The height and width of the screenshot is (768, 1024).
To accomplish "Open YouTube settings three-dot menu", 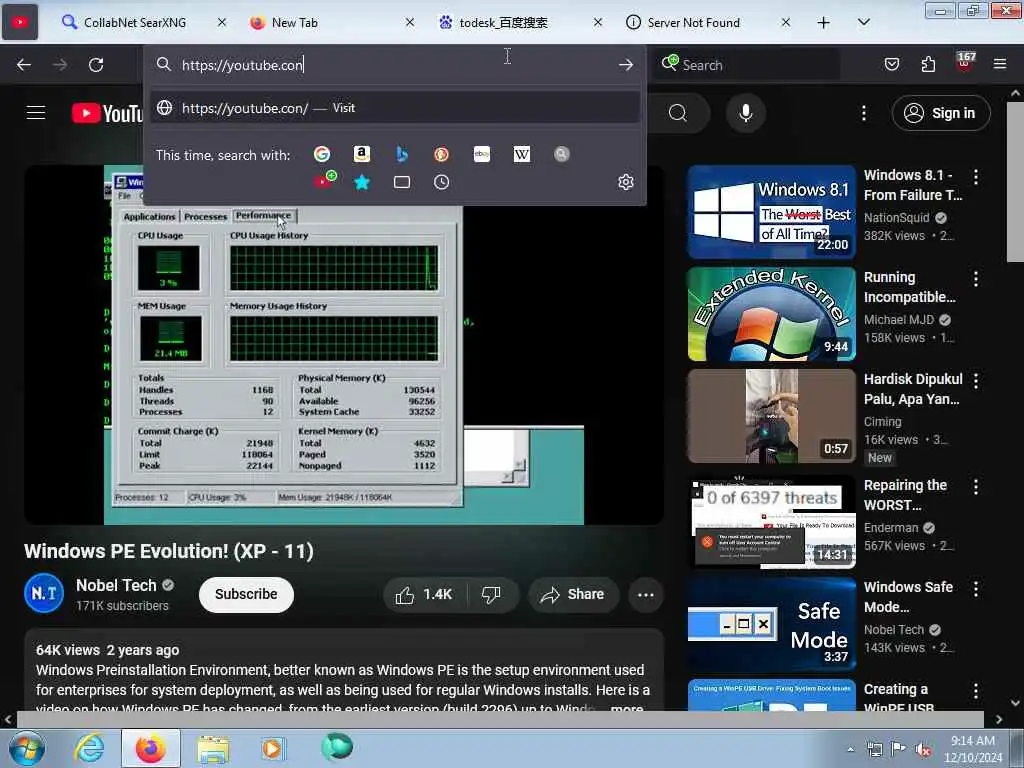I will click(863, 113).
